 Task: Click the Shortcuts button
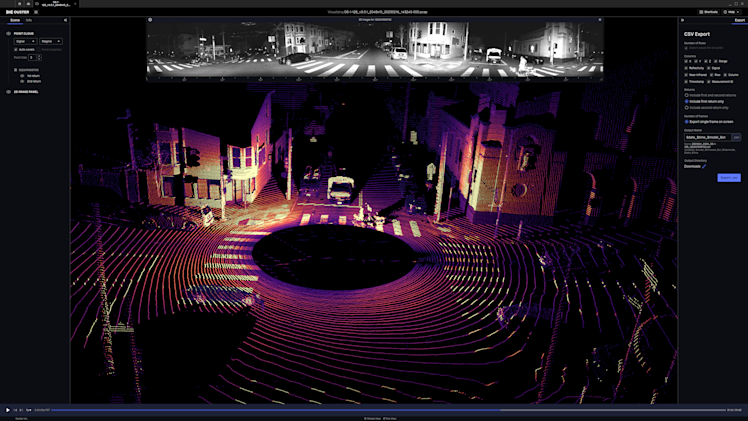[708, 12]
